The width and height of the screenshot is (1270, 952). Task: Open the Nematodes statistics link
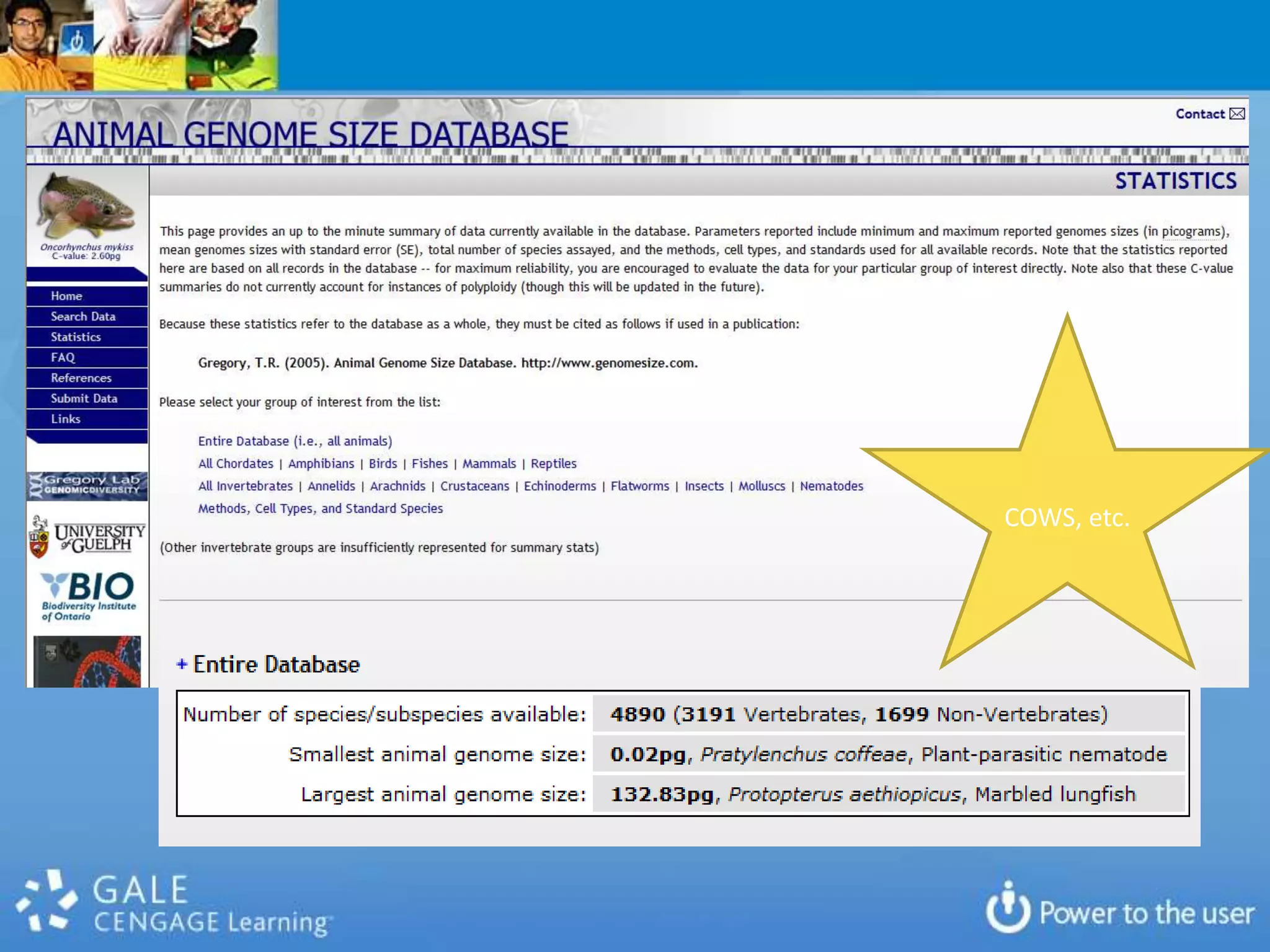pyautogui.click(x=831, y=486)
